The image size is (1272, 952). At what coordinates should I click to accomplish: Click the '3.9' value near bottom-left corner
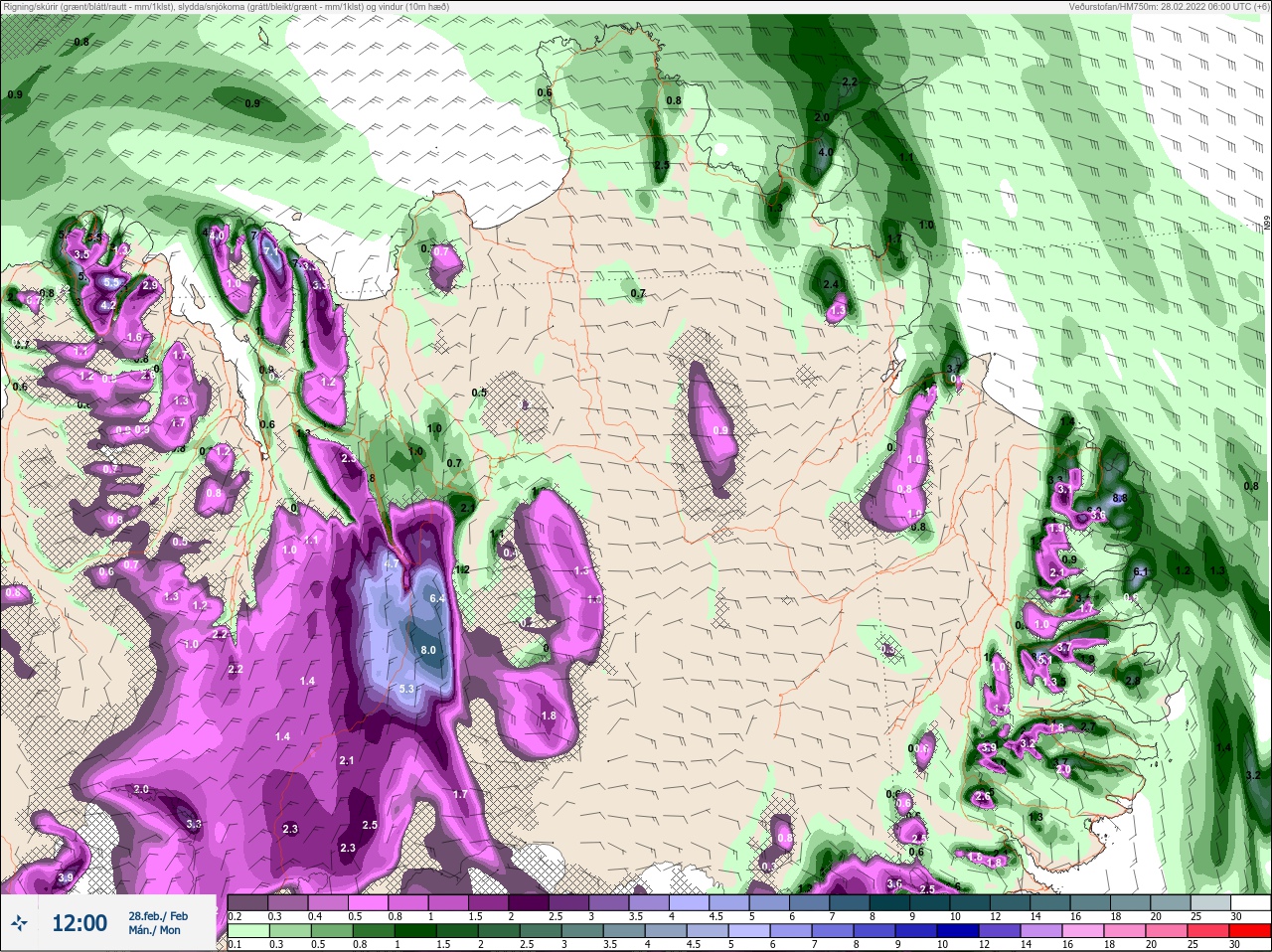click(66, 878)
